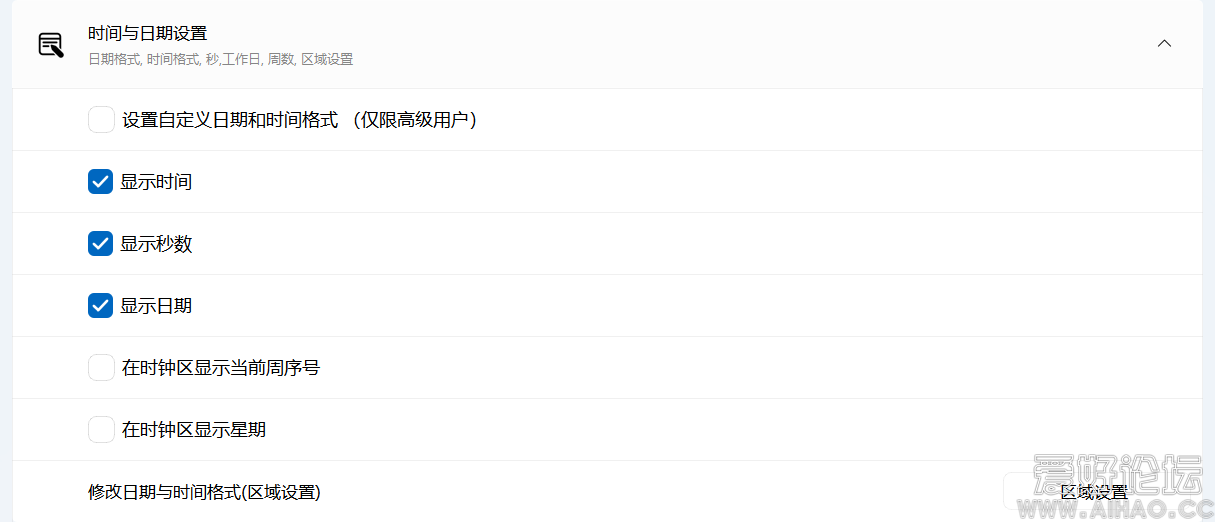Enable 设置自定义日期和时间格式 checkbox
This screenshot has height=522, width=1215.
(x=101, y=120)
